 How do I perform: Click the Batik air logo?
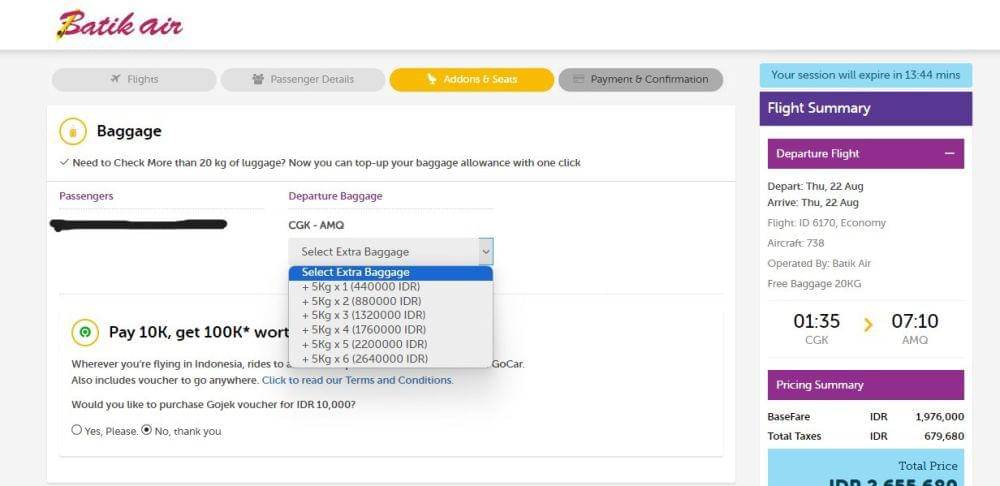click(x=119, y=24)
